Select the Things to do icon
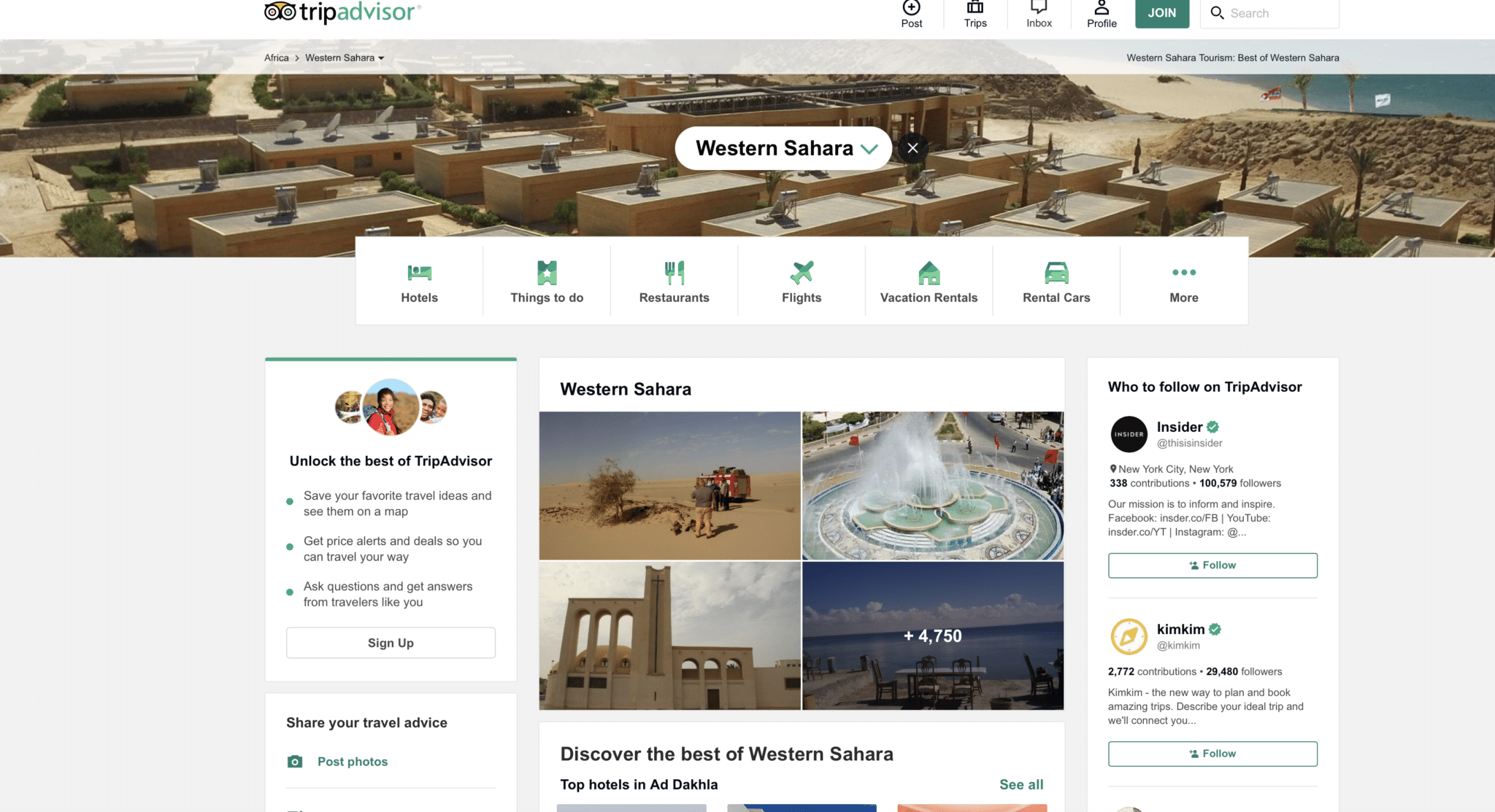 547,272
